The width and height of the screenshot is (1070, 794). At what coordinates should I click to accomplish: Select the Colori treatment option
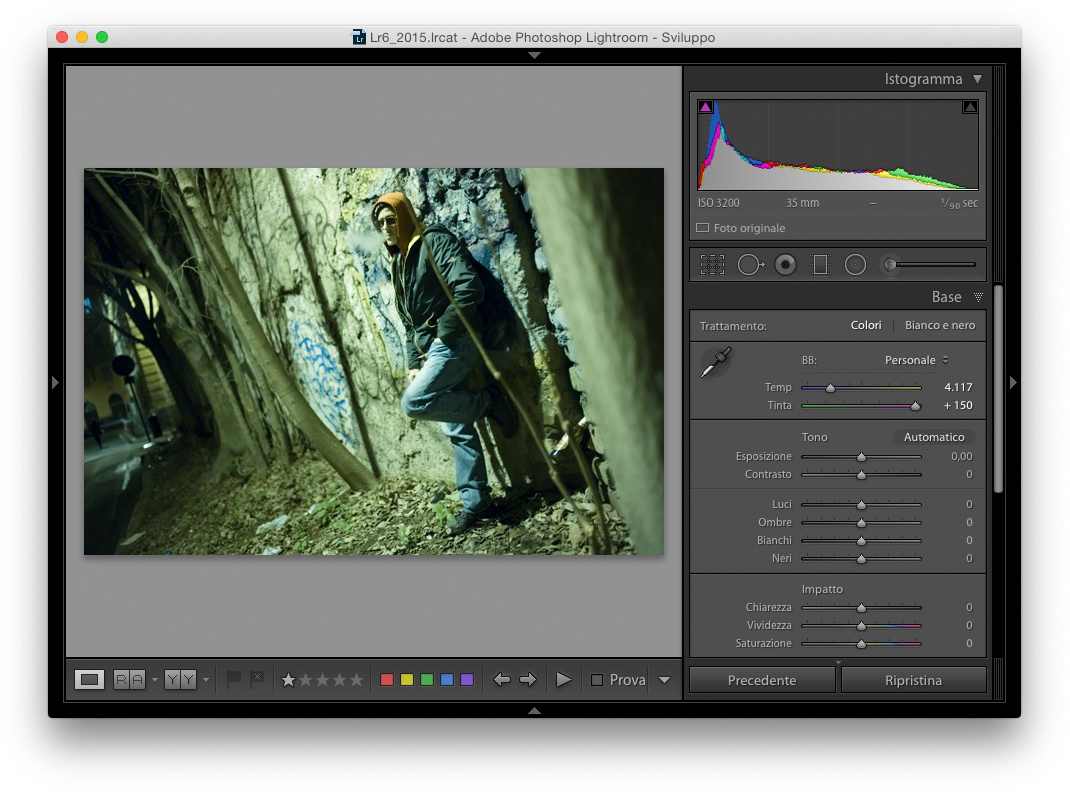866,325
